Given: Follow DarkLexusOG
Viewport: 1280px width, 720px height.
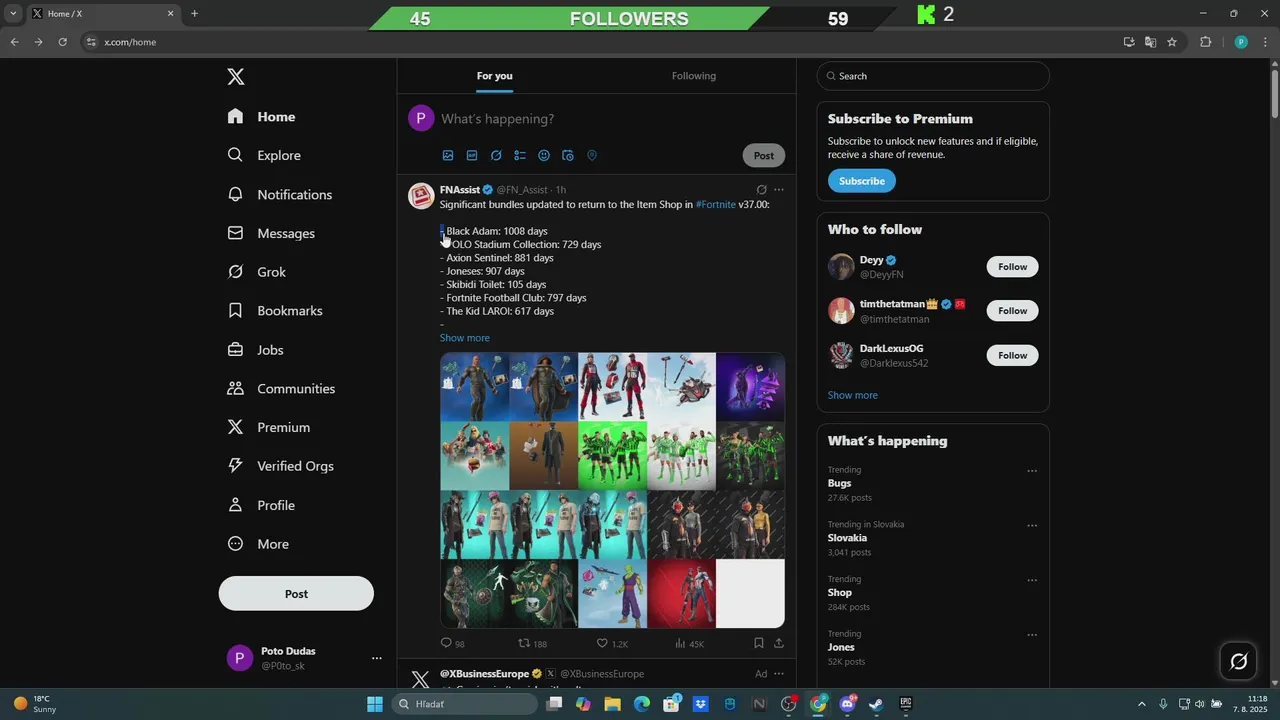Looking at the screenshot, I should tap(1012, 356).
